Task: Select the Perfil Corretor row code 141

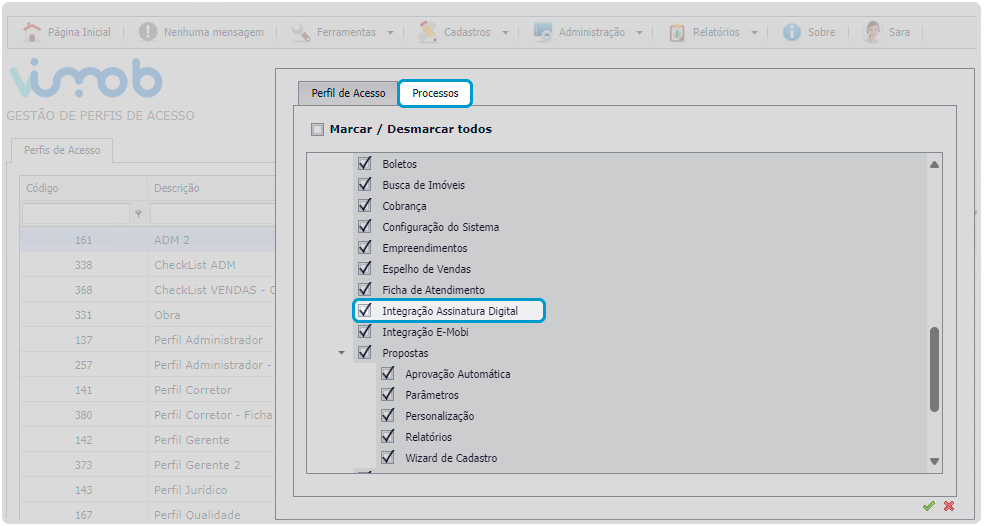Action: point(147,390)
